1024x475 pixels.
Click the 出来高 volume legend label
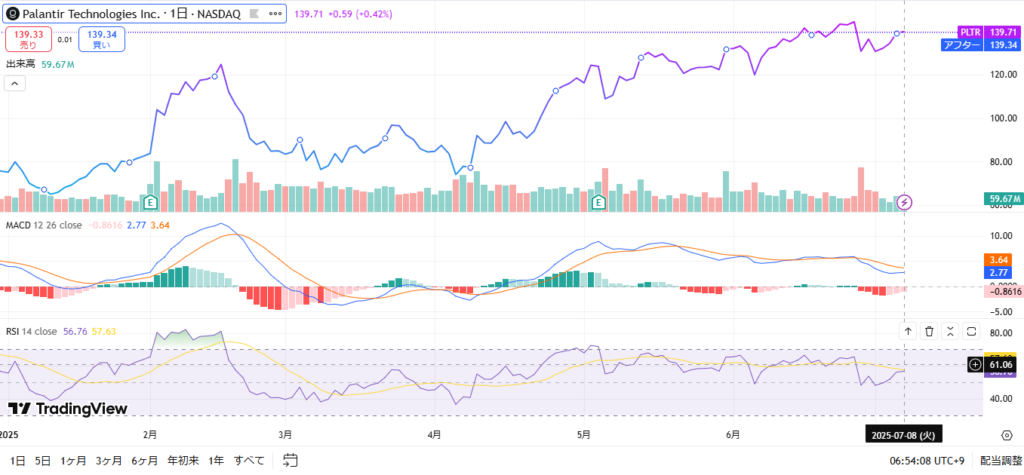21,64
